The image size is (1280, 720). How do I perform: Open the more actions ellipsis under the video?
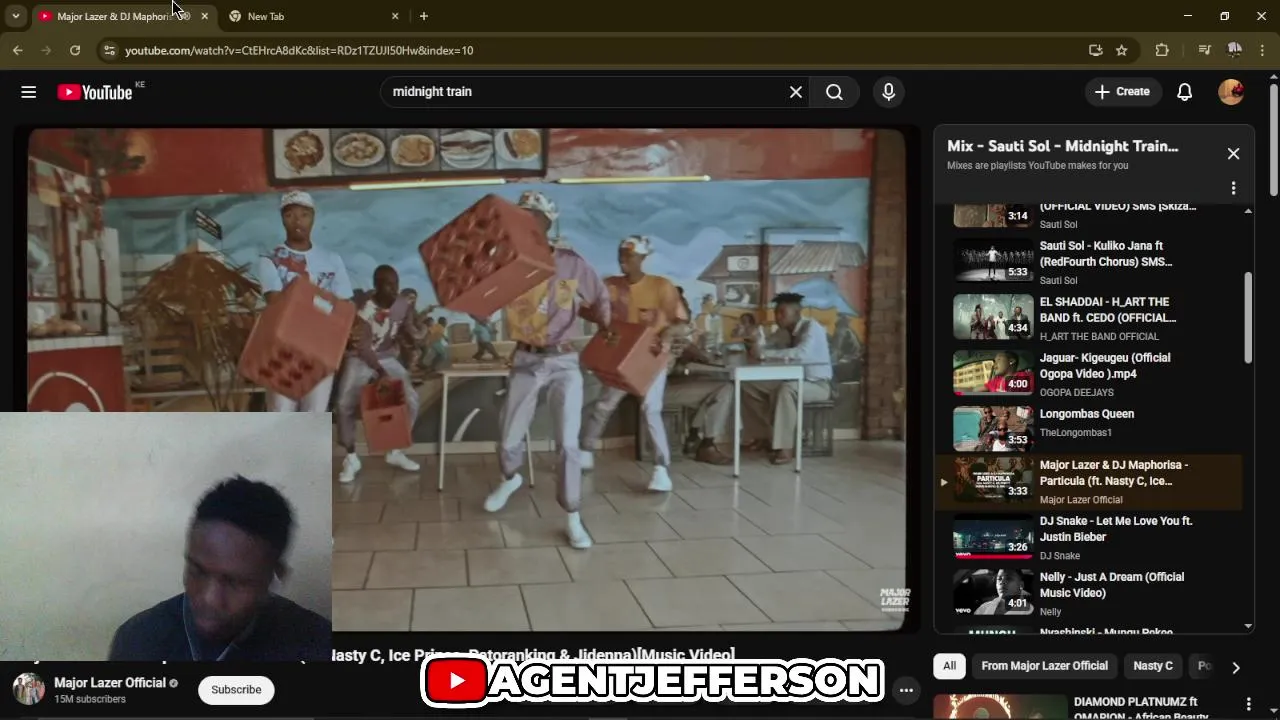tap(906, 690)
